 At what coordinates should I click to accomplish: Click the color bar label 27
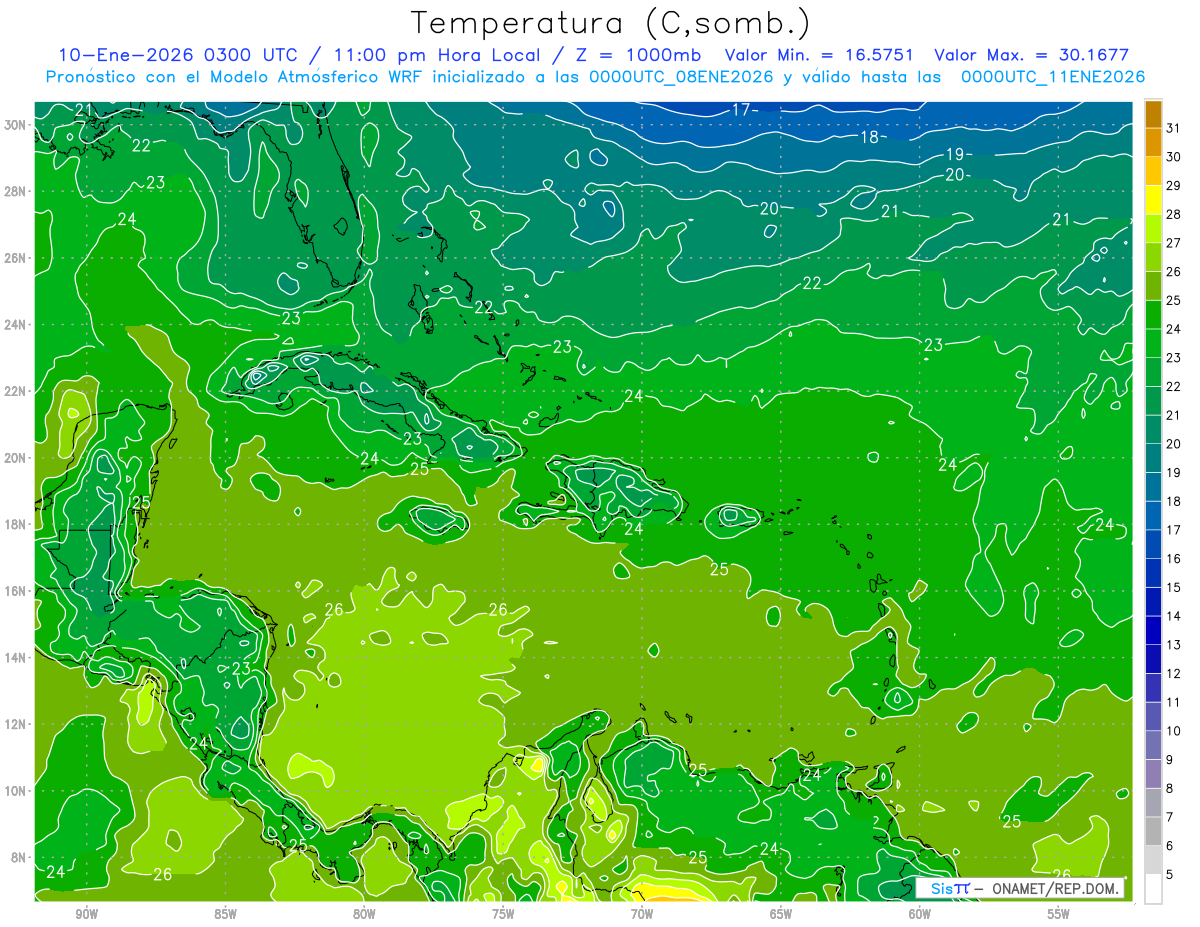[x=1175, y=243]
